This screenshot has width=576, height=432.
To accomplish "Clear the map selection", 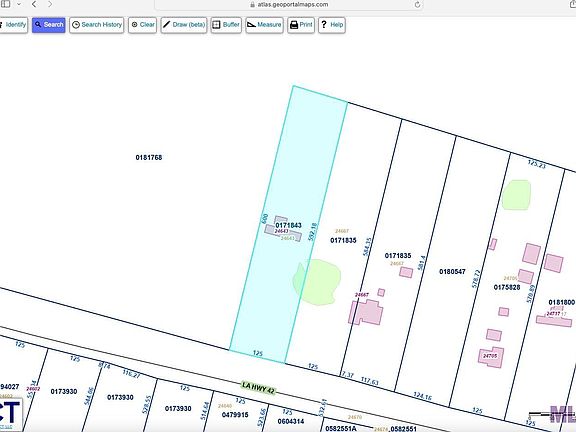I will tap(143, 25).
